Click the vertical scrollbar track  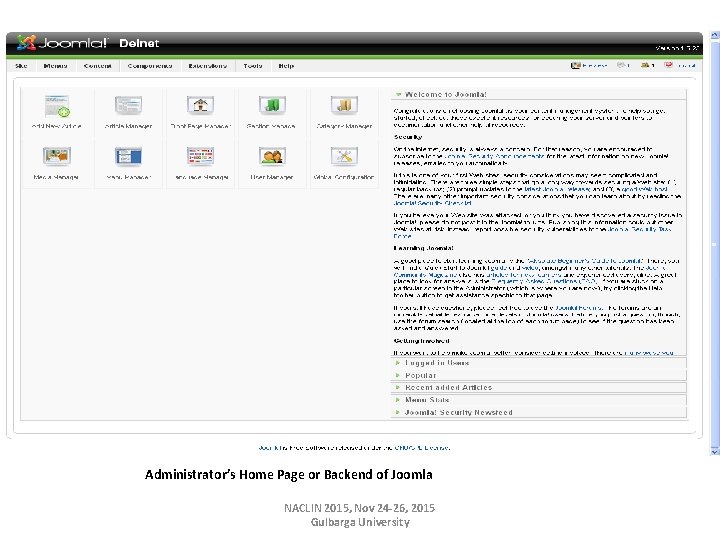pos(714,243)
